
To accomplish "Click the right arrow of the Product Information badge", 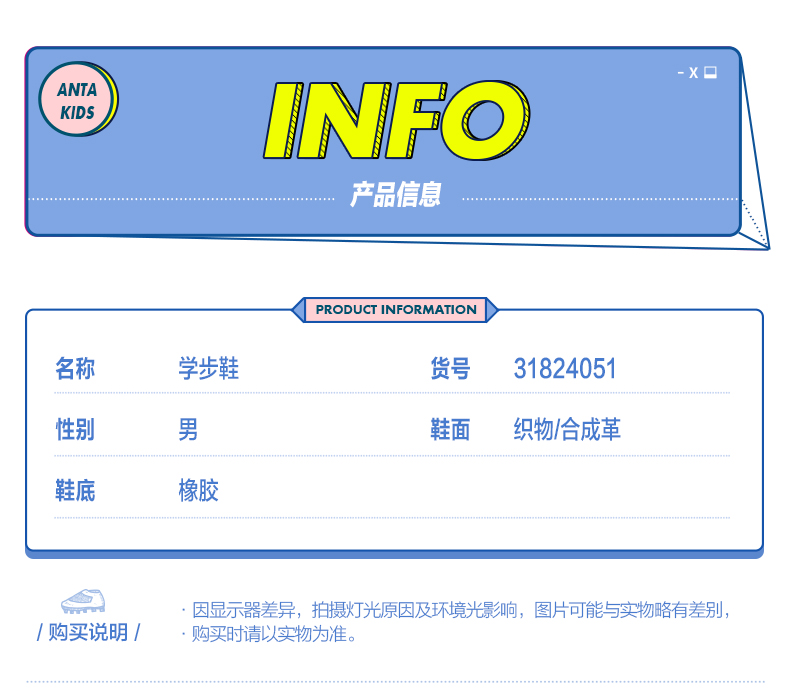I will pos(491,310).
